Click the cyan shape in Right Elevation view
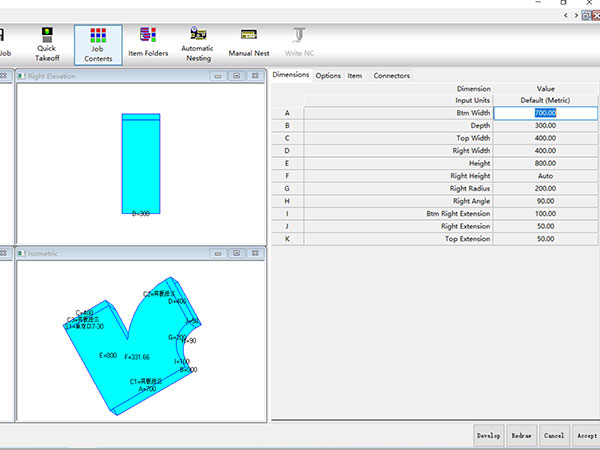This screenshot has width=600, height=450. coord(141,164)
